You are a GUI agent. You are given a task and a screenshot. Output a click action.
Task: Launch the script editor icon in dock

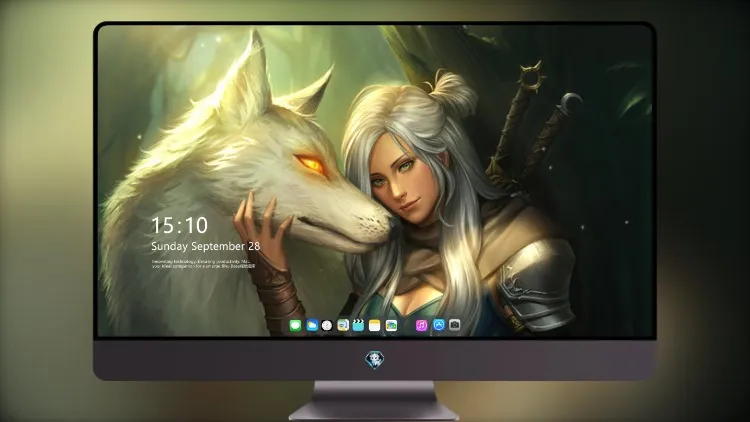pos(343,326)
